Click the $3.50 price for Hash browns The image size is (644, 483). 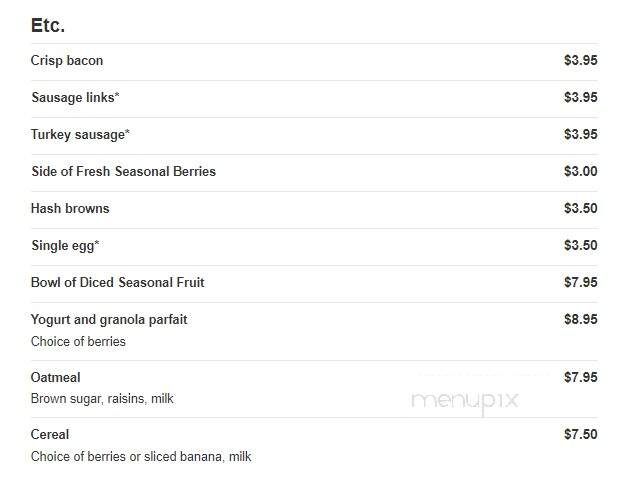tap(581, 208)
